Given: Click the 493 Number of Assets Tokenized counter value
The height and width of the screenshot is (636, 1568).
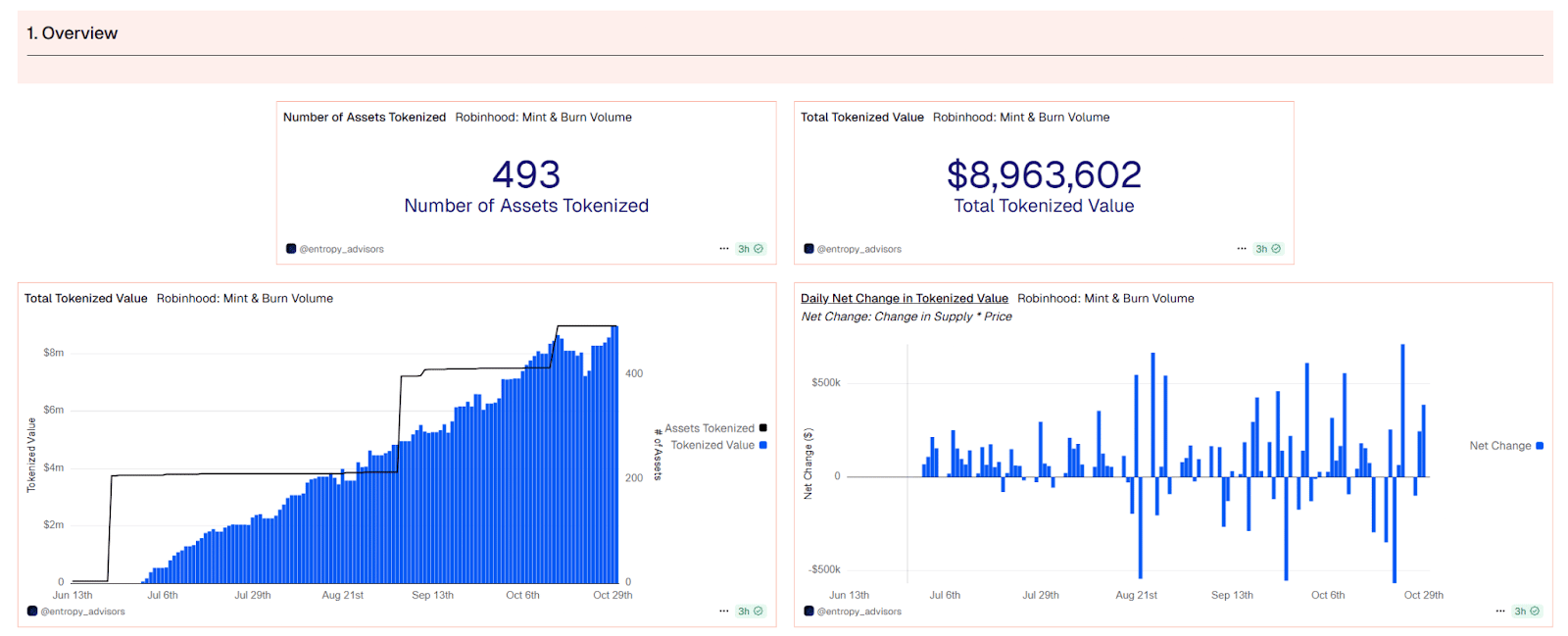Looking at the screenshot, I should point(526,175).
